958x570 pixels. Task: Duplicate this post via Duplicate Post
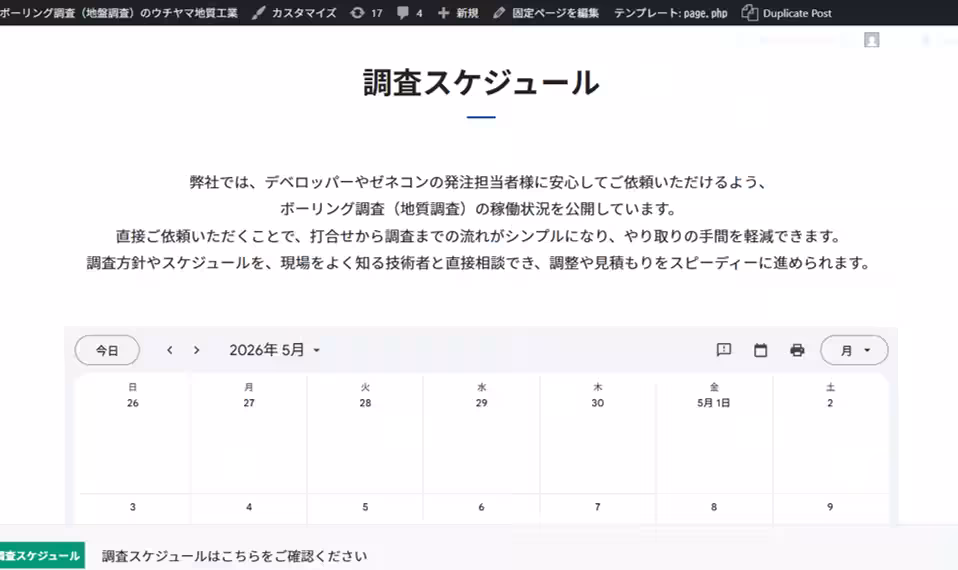click(x=786, y=13)
